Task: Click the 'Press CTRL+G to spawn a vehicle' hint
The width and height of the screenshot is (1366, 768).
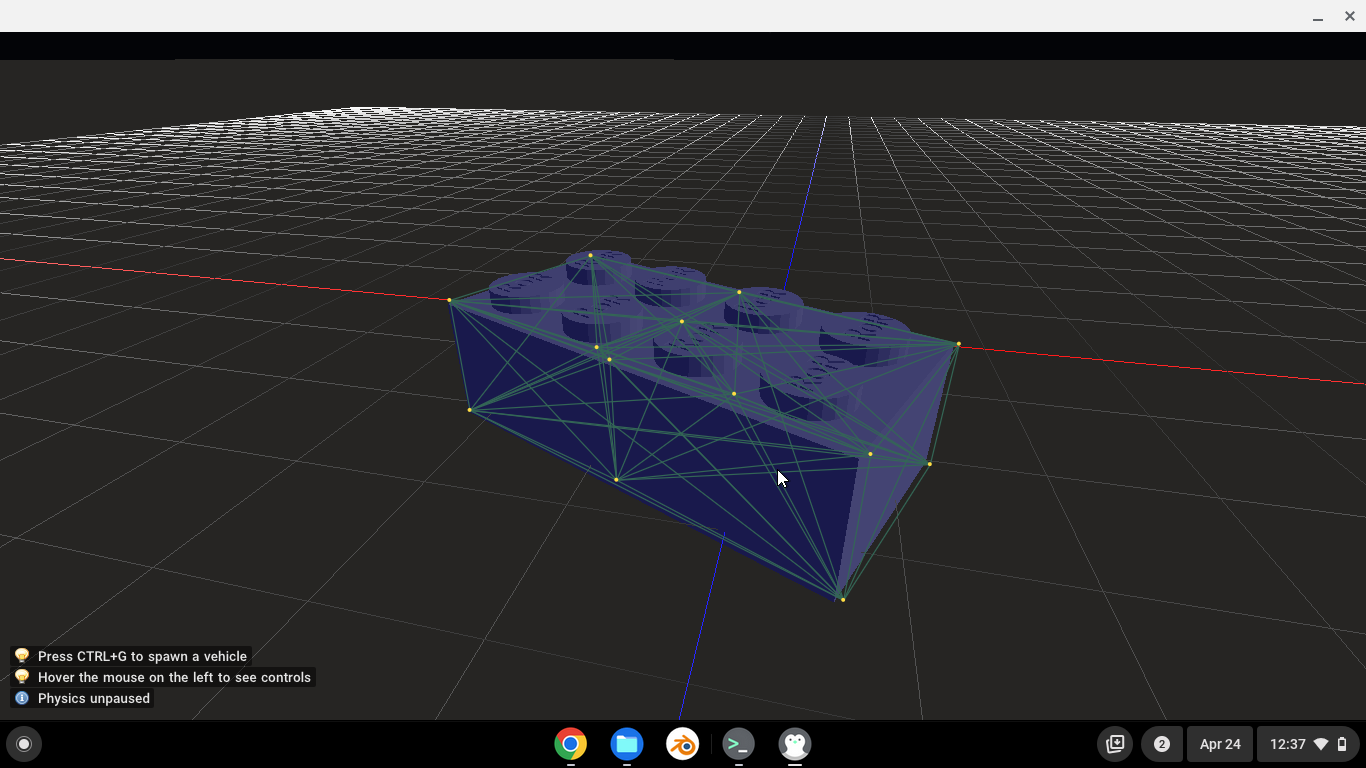Action: click(x=142, y=656)
